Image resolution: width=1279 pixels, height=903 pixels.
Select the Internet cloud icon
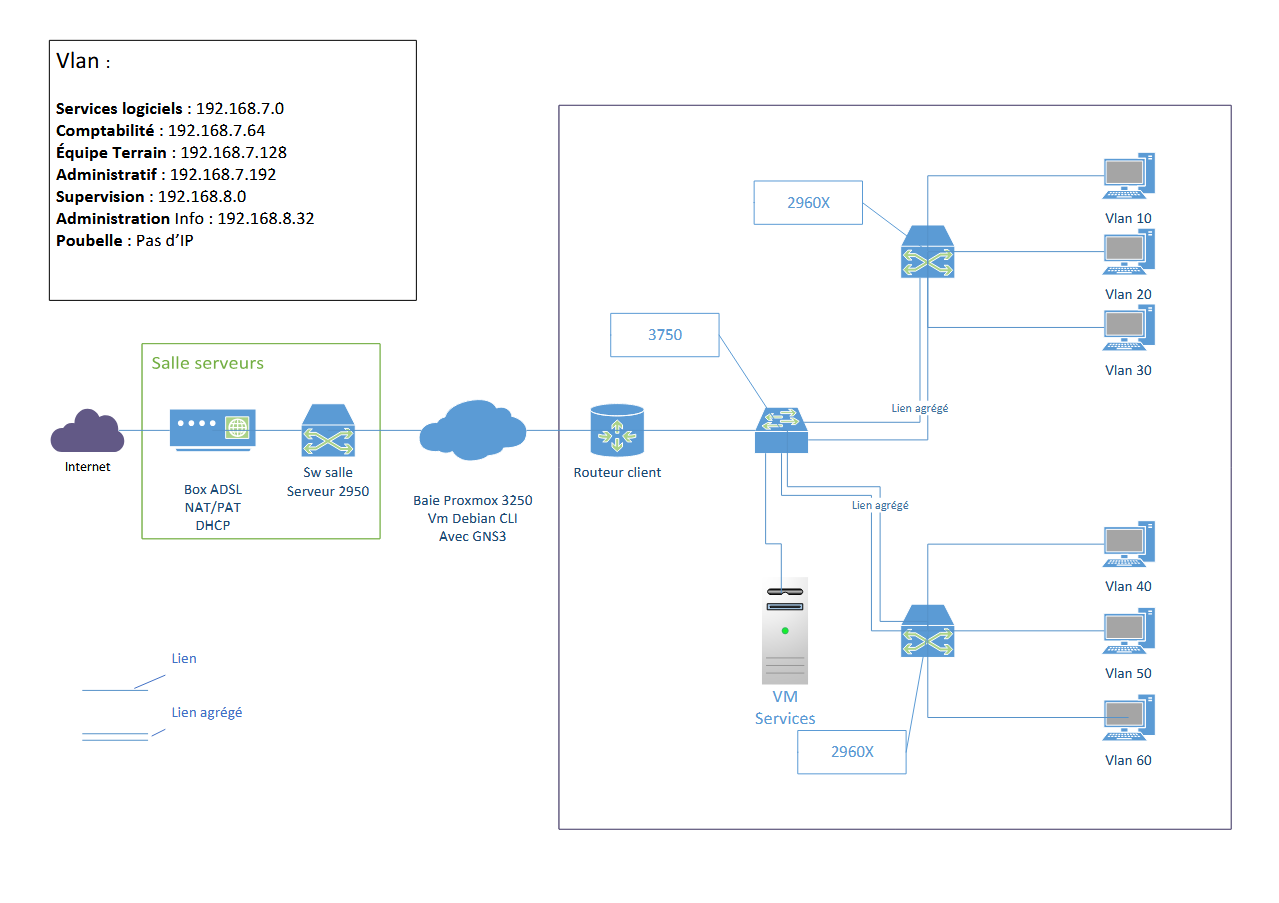(x=87, y=432)
